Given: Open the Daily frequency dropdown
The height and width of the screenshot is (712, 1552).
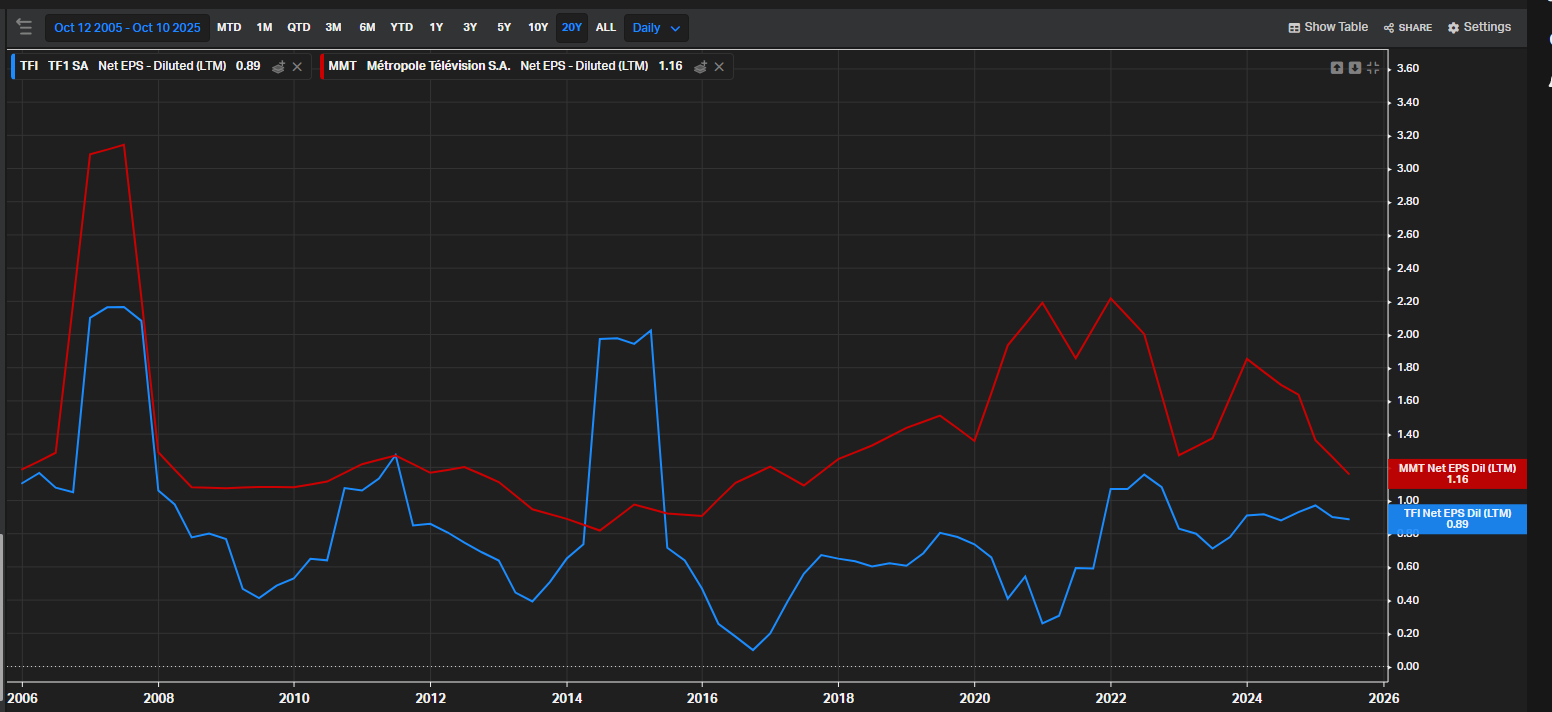Looking at the screenshot, I should (x=656, y=28).
